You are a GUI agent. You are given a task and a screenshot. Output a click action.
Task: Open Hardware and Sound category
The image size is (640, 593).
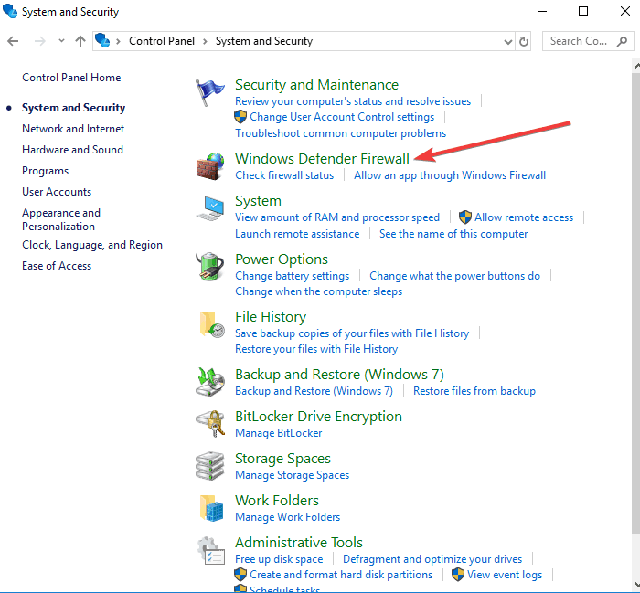tap(73, 149)
